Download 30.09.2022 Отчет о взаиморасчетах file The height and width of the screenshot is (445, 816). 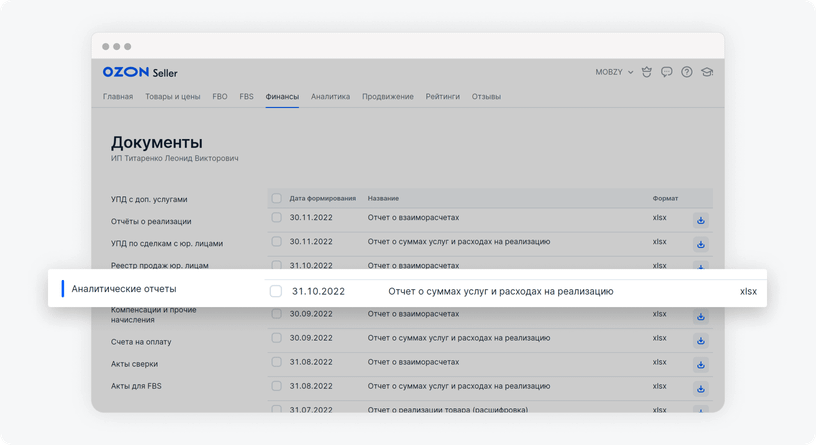pos(701,316)
